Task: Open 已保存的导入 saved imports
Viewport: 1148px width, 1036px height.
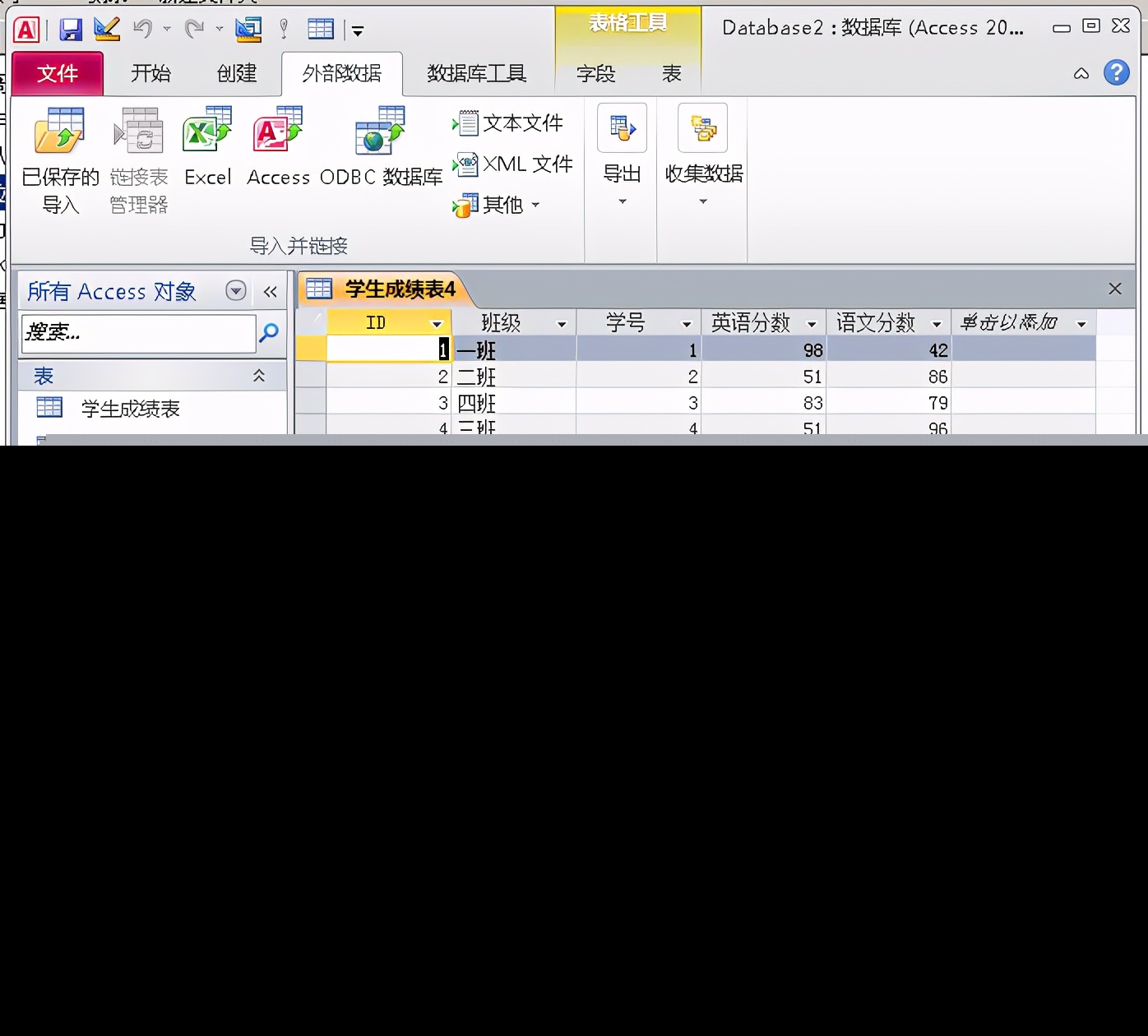Action: tap(60, 161)
